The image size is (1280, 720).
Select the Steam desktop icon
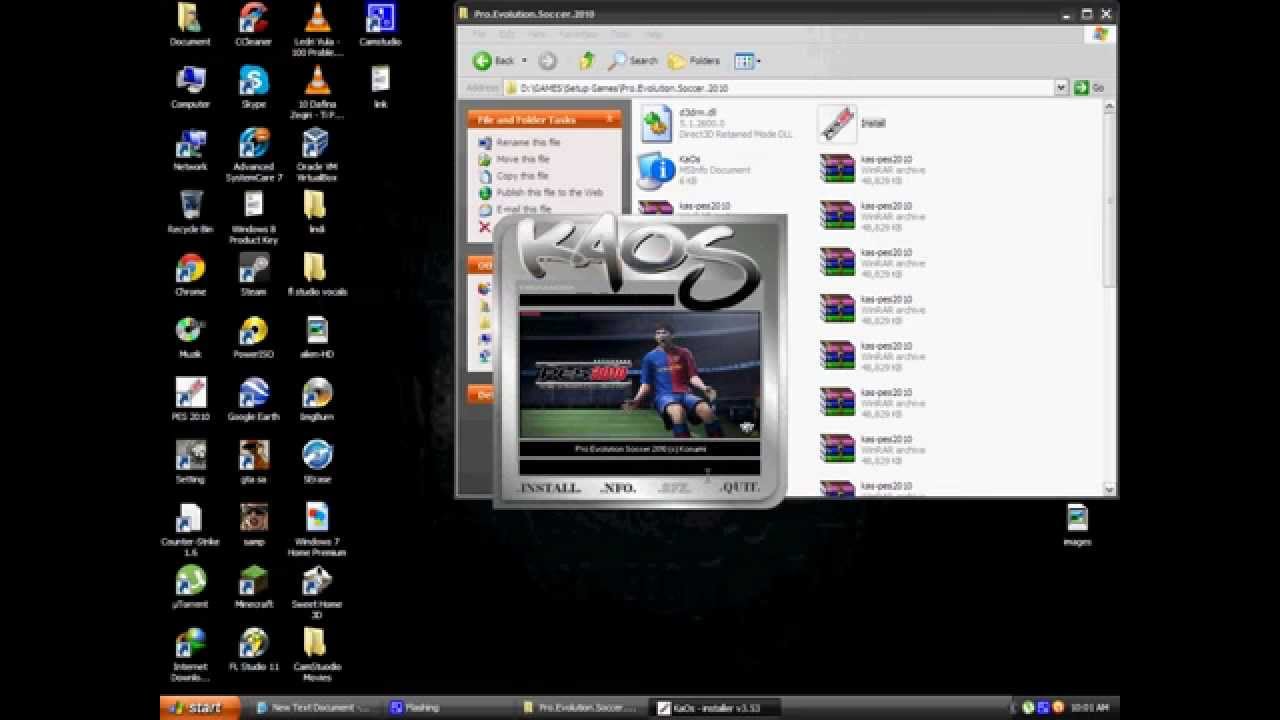point(253,276)
